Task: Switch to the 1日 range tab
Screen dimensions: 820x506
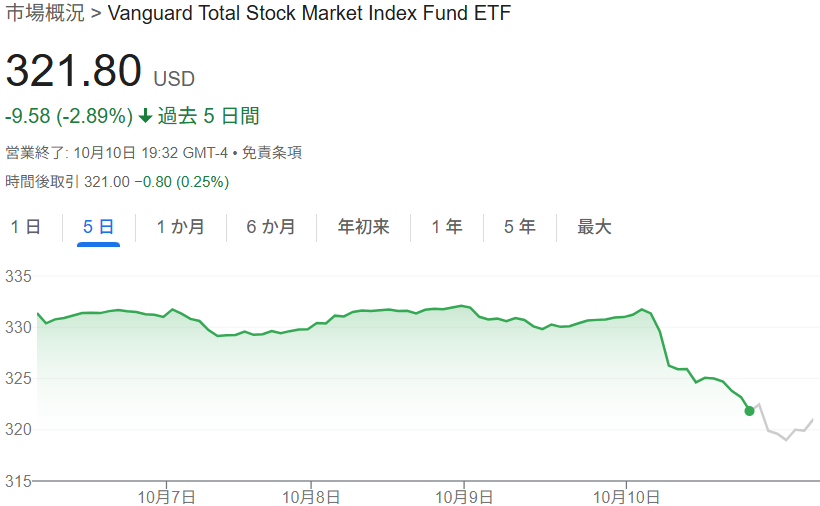Action: [x=26, y=227]
